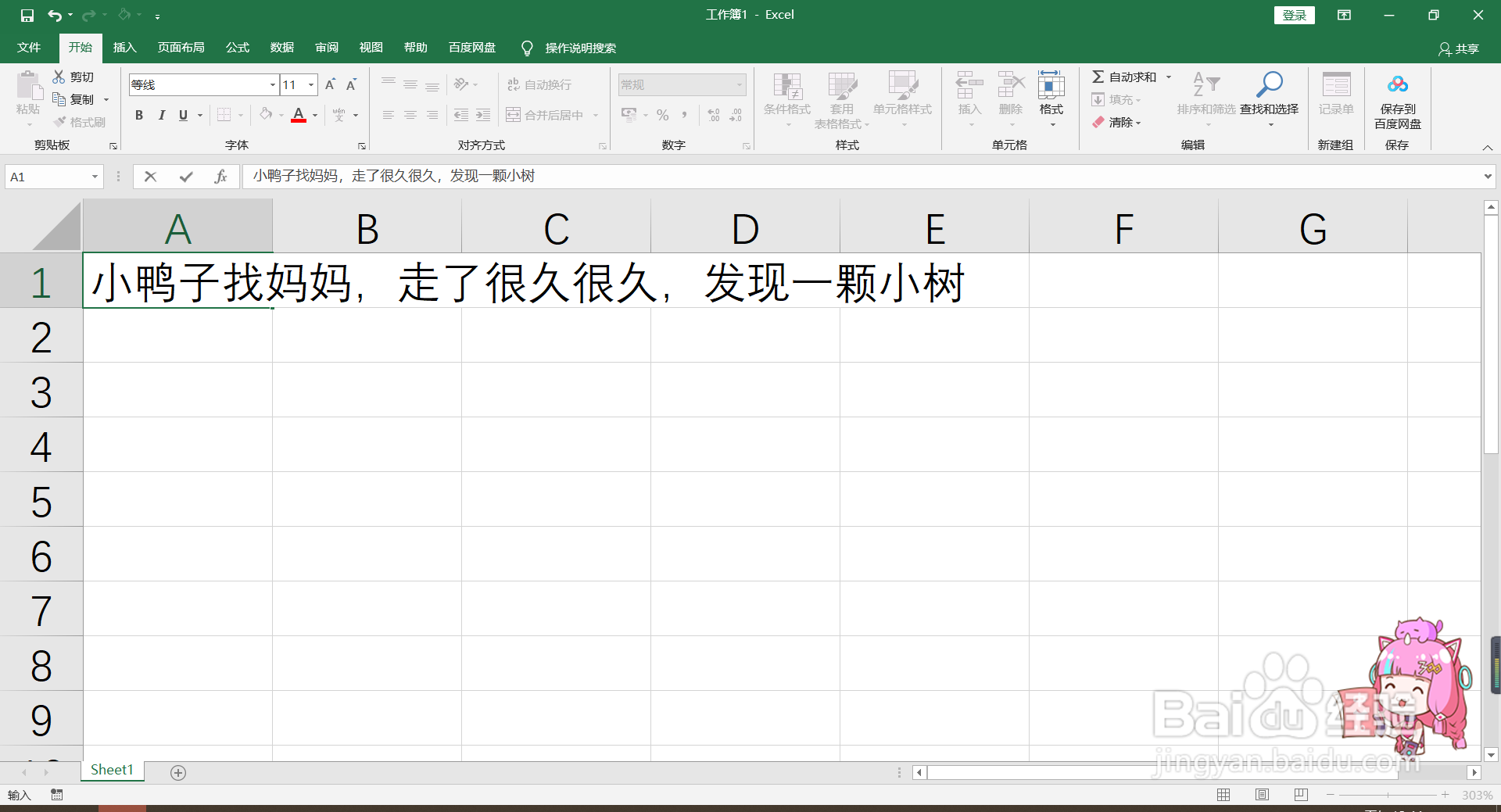Open Conditional Formatting options
1501x812 pixels.
tap(786, 100)
